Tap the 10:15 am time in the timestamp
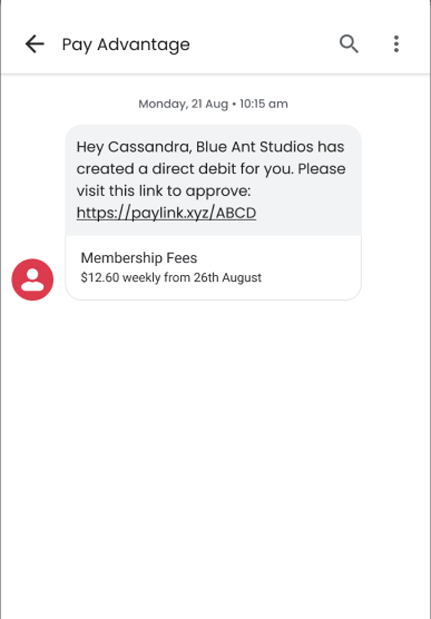The image size is (431, 619). (264, 104)
